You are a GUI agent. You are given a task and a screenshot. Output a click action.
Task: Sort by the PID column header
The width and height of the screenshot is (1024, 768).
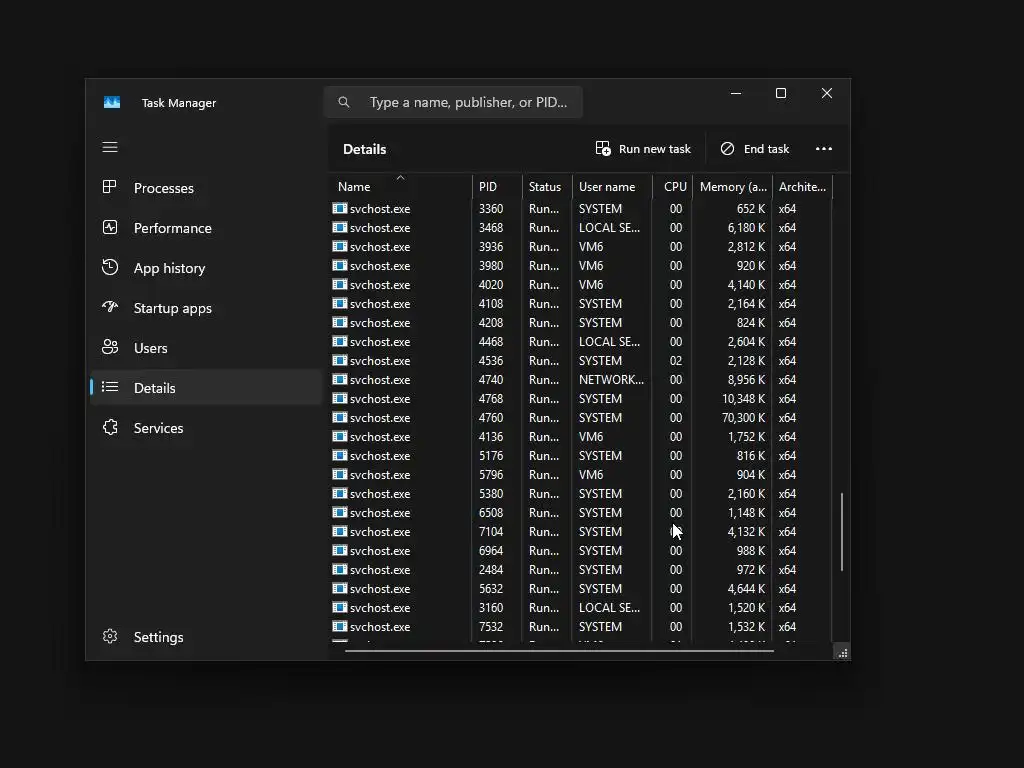click(x=497, y=187)
